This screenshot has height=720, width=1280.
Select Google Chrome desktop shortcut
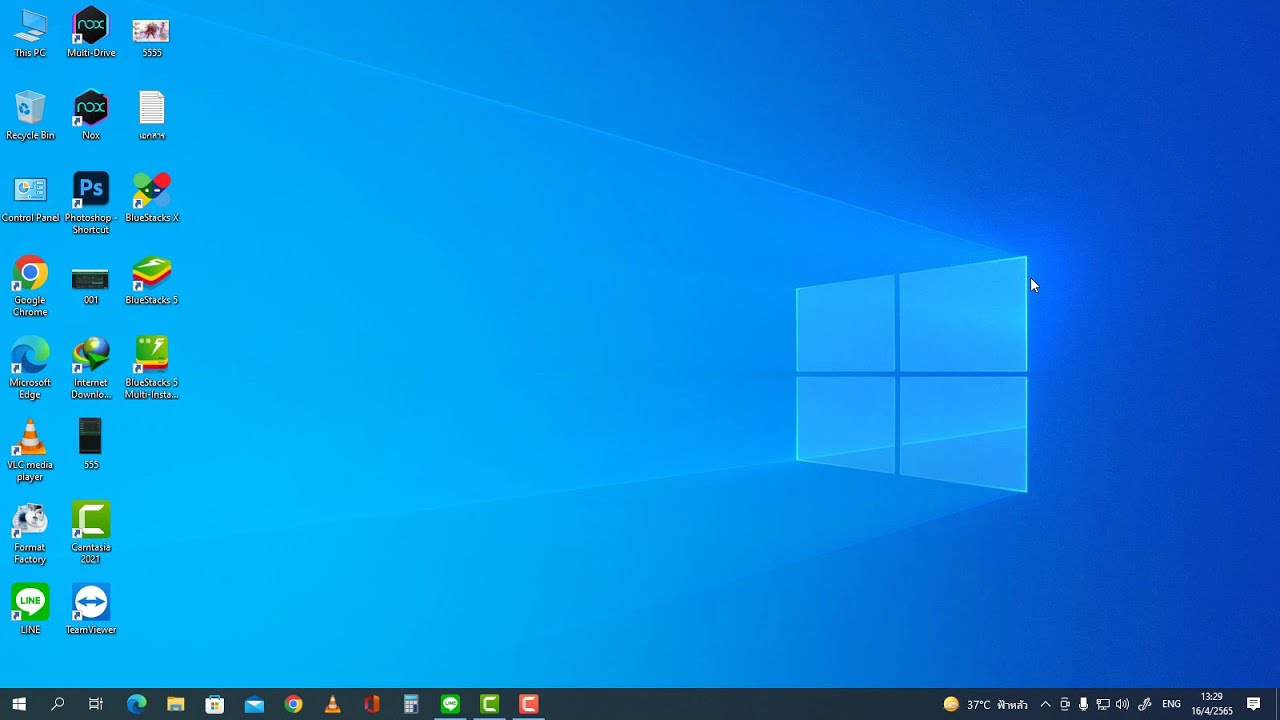tap(30, 286)
